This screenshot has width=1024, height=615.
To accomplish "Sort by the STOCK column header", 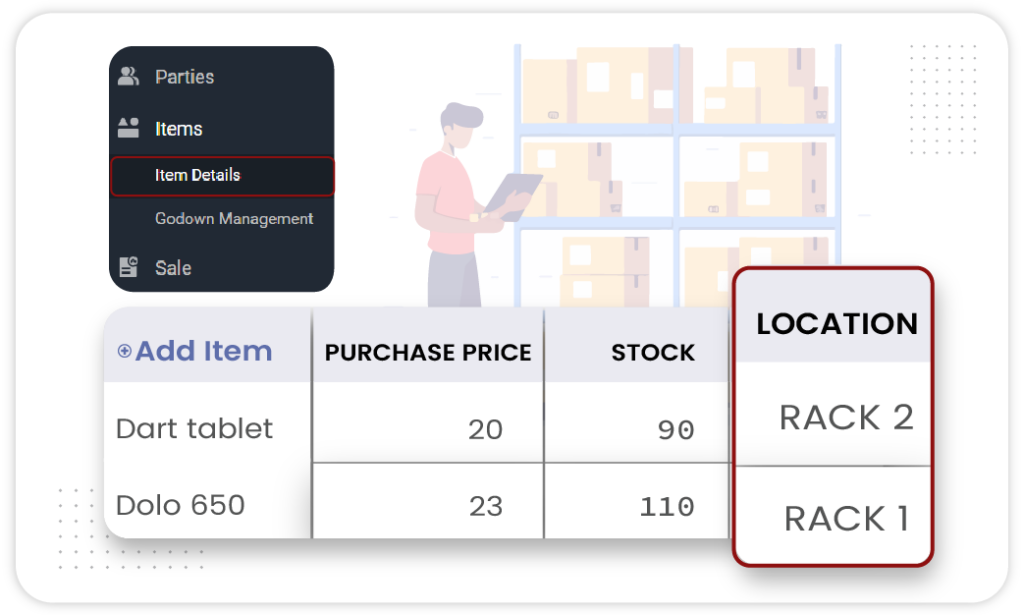I will [653, 353].
